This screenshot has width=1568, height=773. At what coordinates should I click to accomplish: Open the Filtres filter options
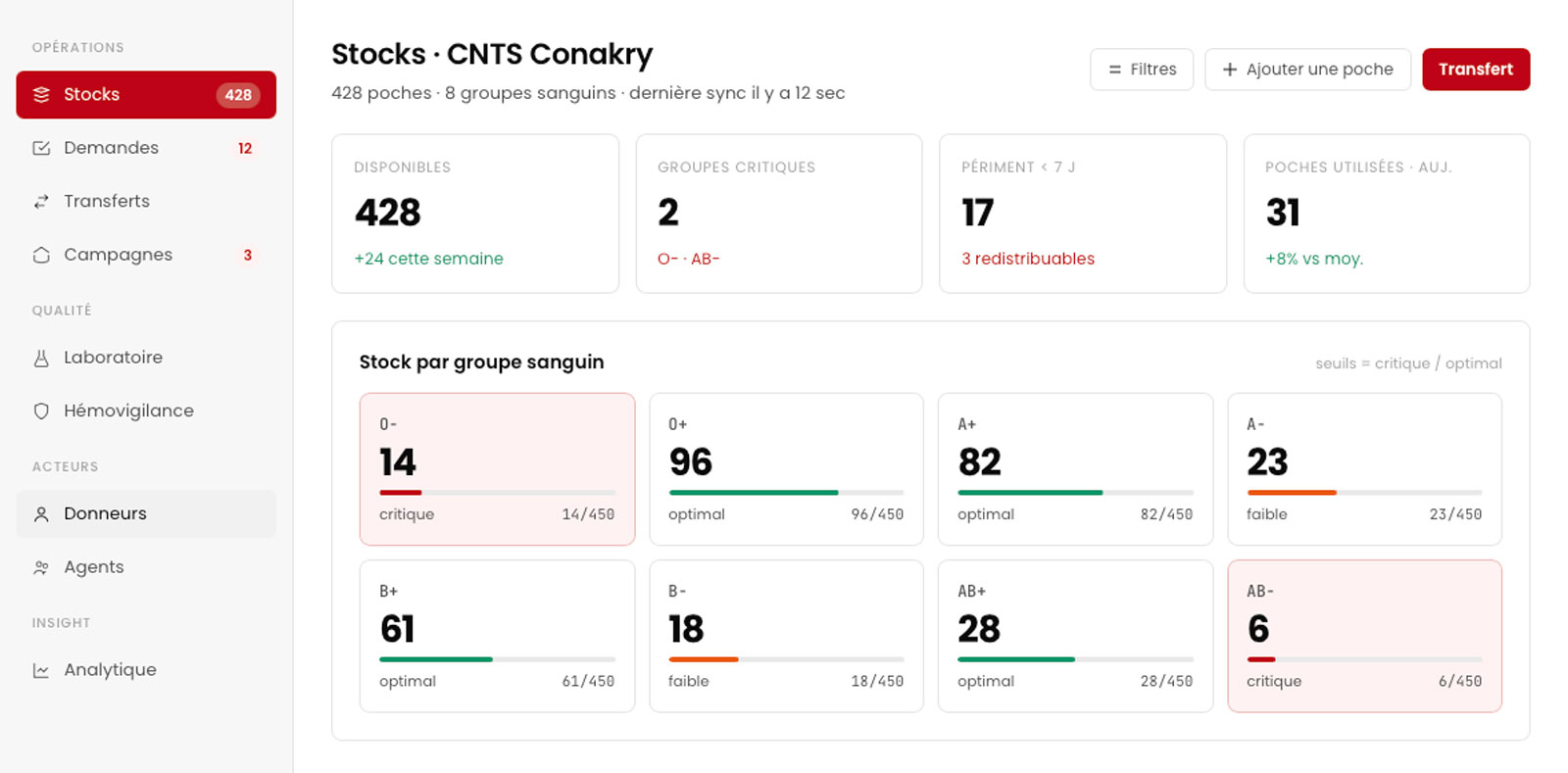click(x=1142, y=70)
